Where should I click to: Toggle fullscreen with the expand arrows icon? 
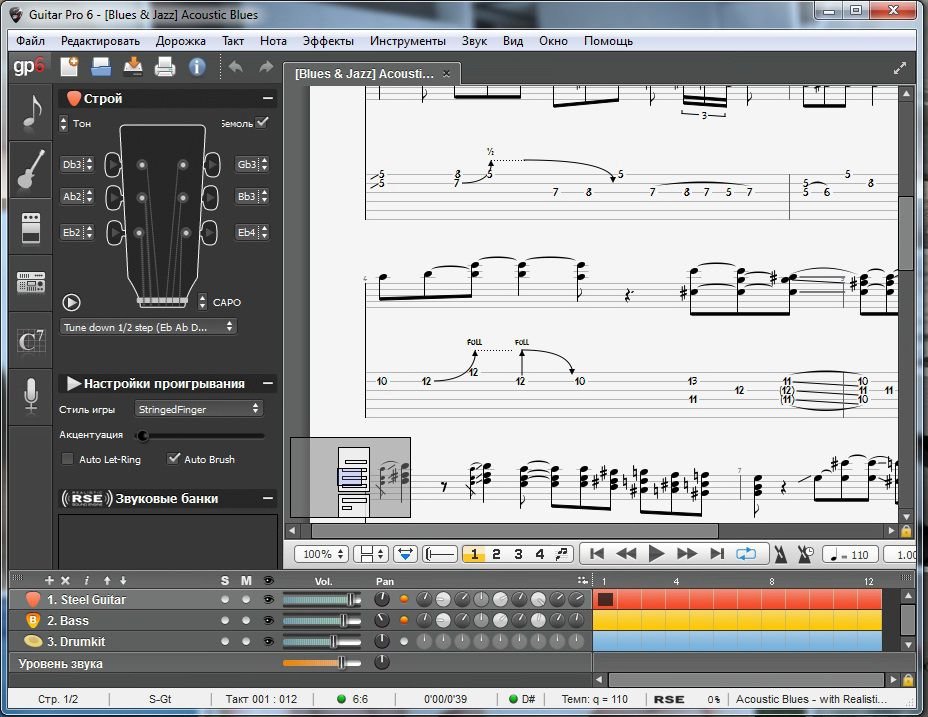tap(900, 68)
